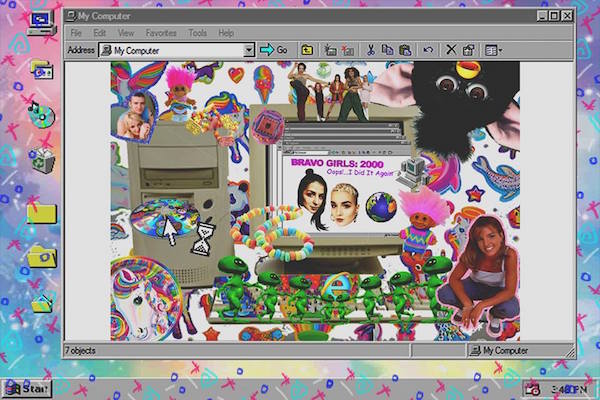The image size is (600, 400).
Task: Open the View menu
Action: (x=126, y=33)
